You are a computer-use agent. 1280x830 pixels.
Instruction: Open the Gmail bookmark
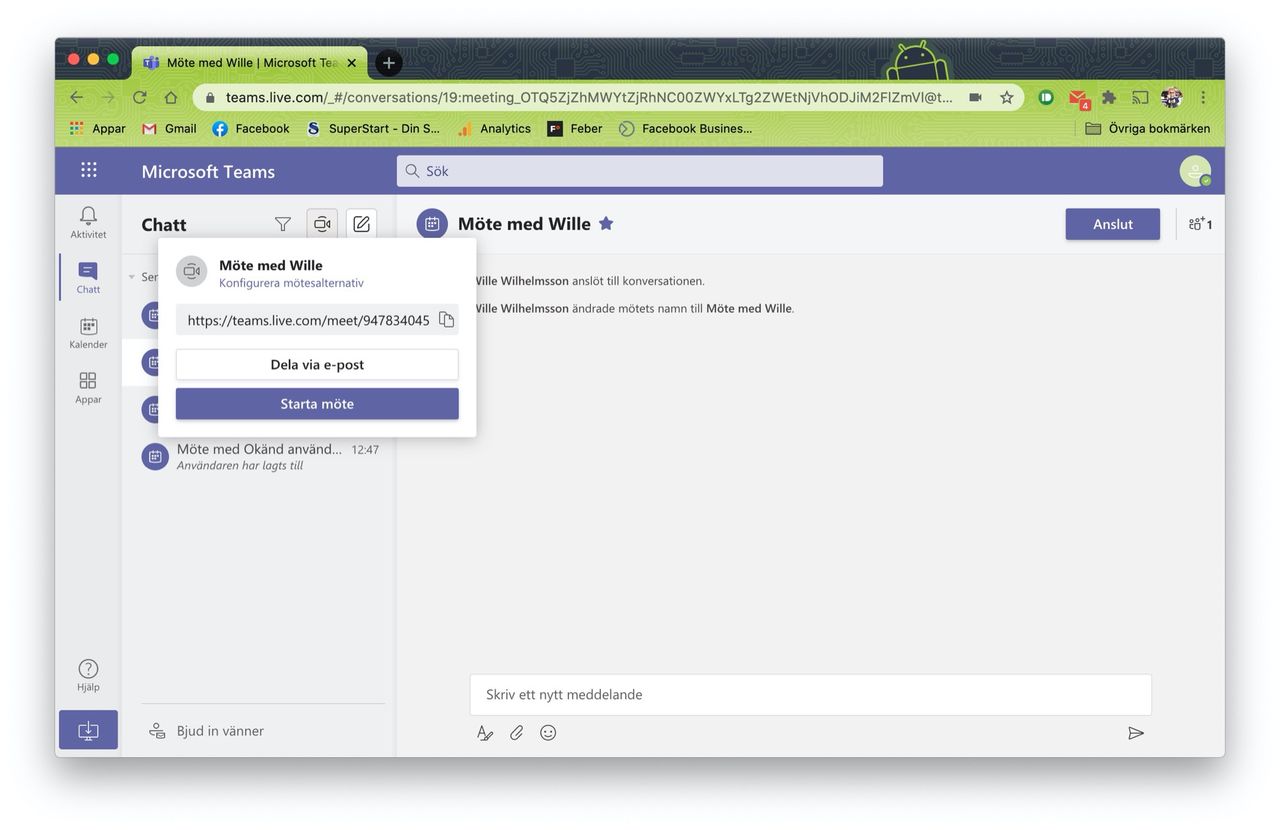click(170, 128)
